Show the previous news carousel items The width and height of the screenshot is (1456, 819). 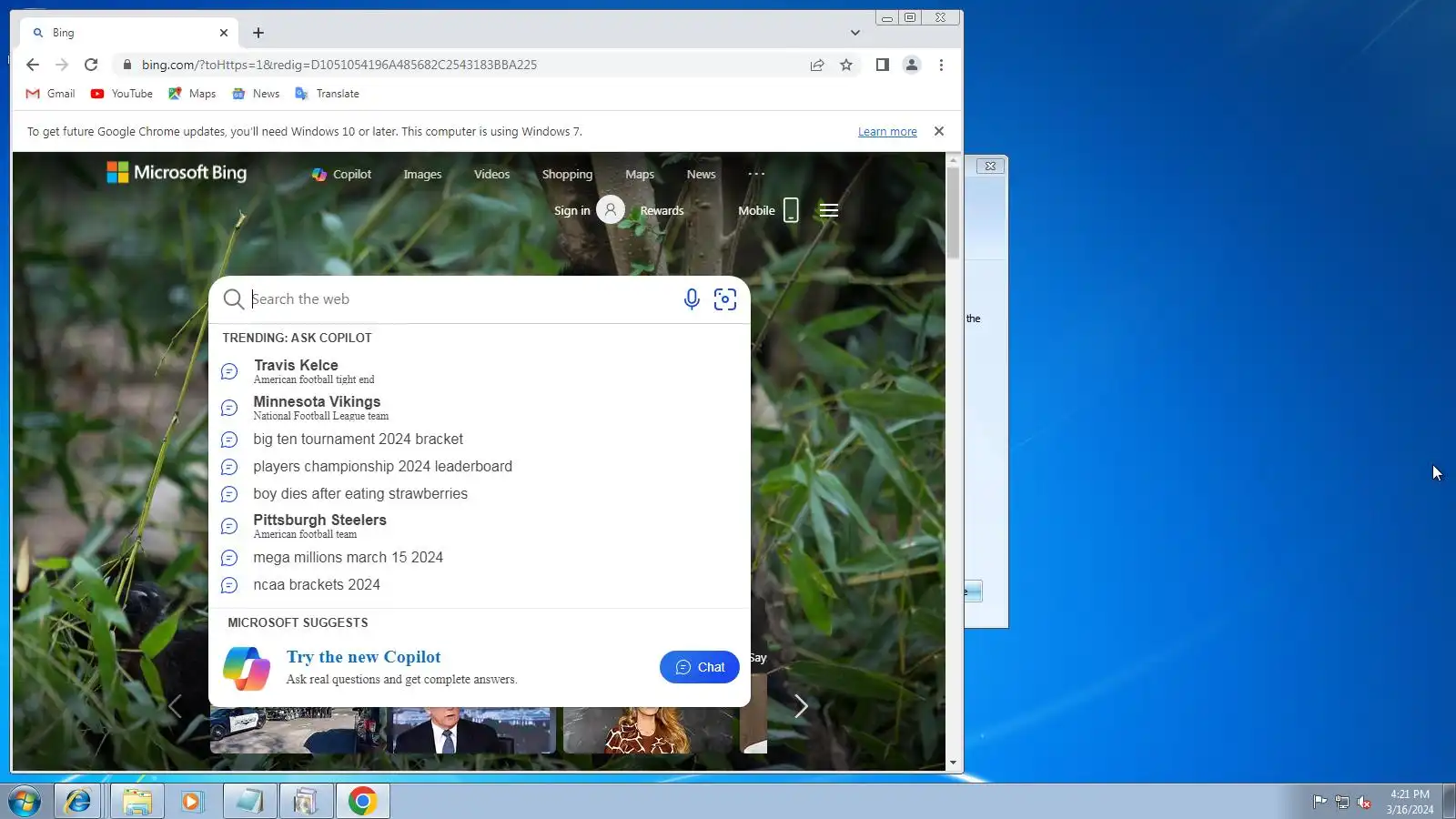click(175, 706)
